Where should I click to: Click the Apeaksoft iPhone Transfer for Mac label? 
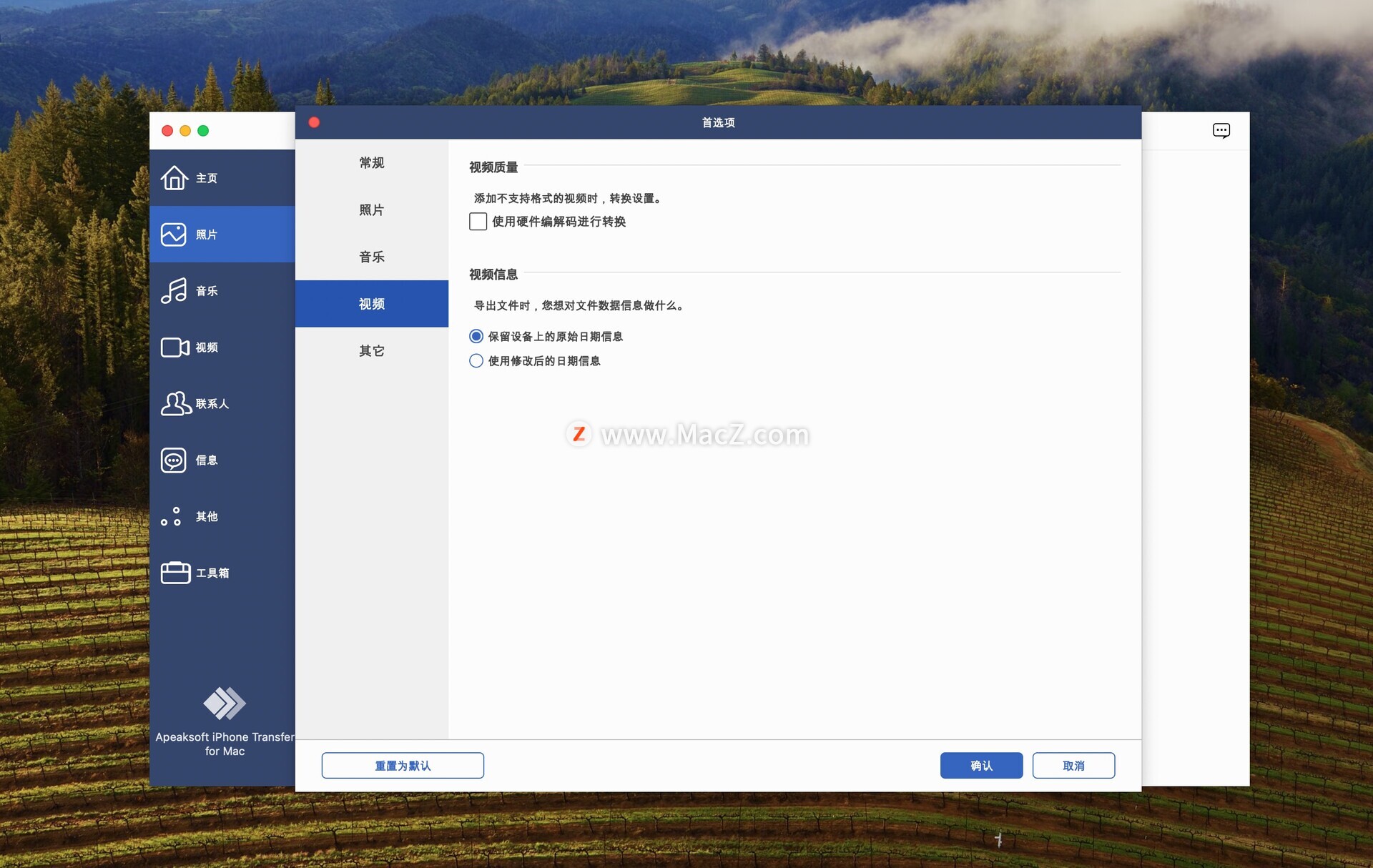(x=225, y=744)
